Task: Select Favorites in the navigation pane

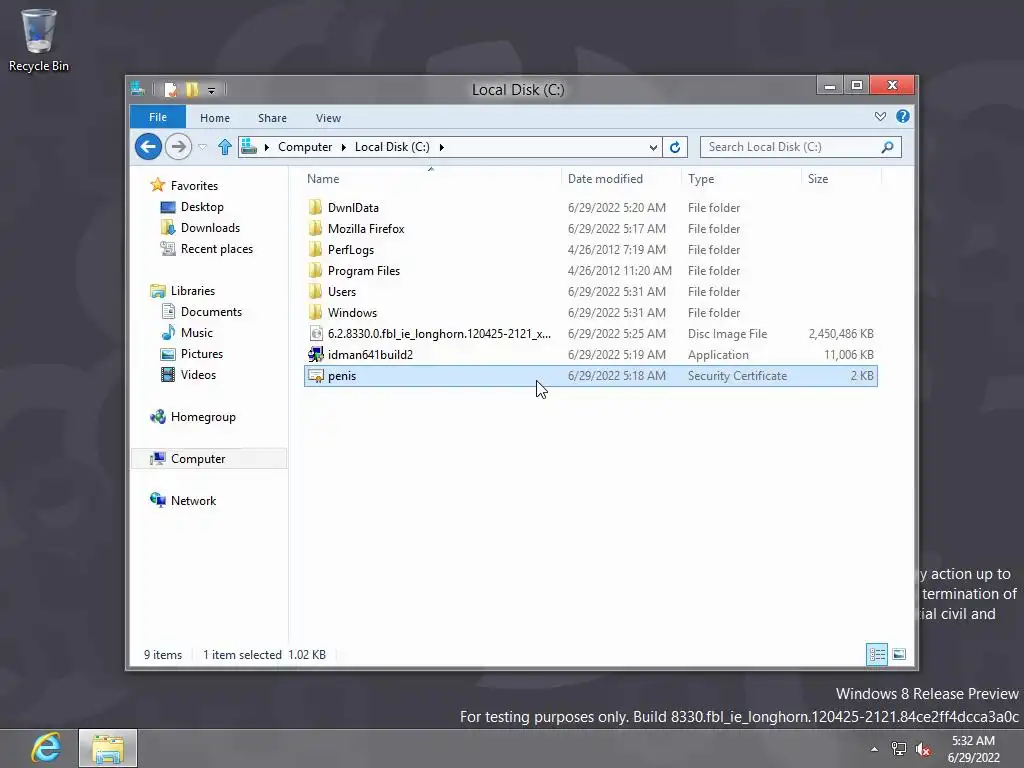Action: 194,185
